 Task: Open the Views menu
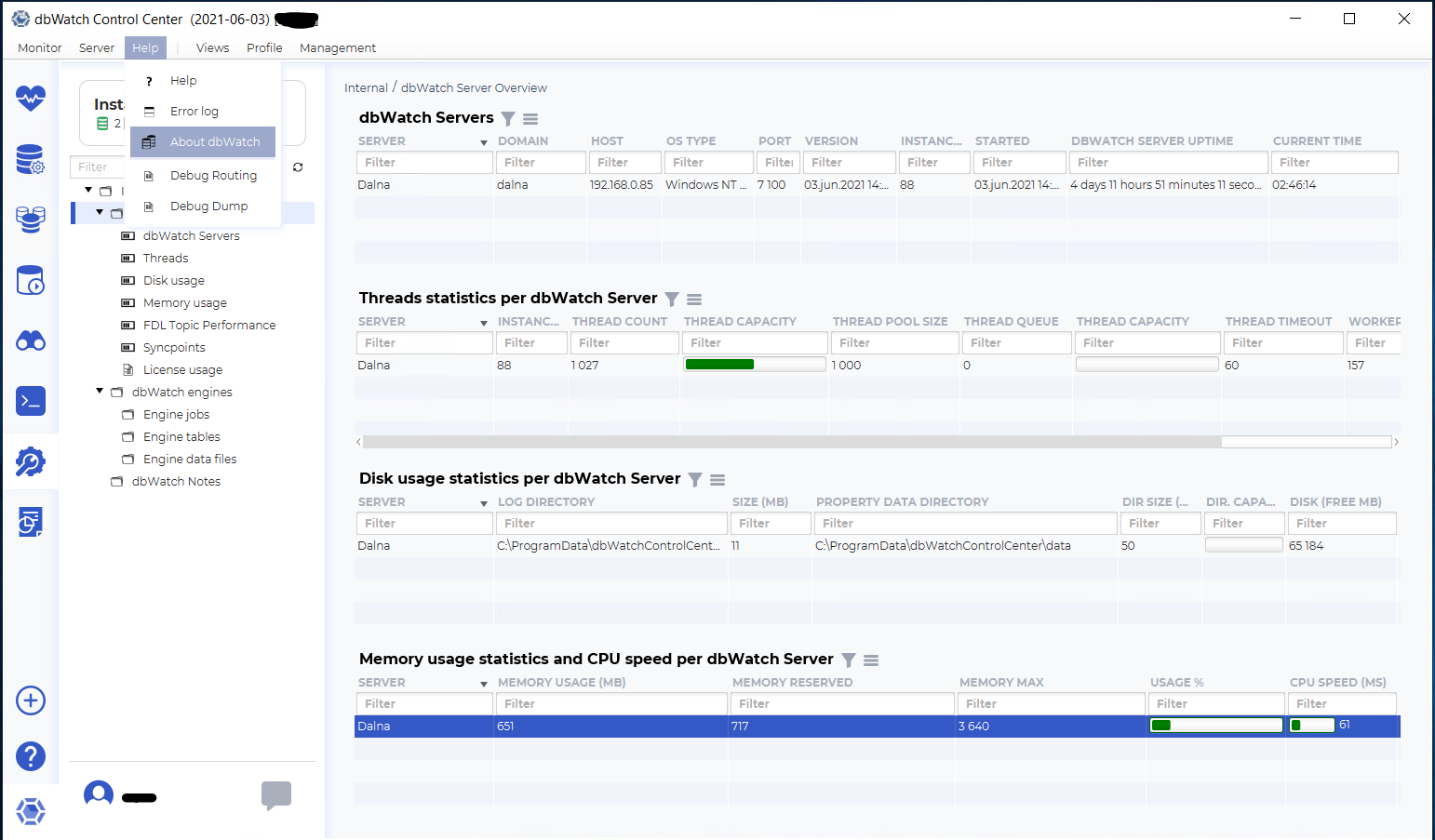tap(212, 48)
